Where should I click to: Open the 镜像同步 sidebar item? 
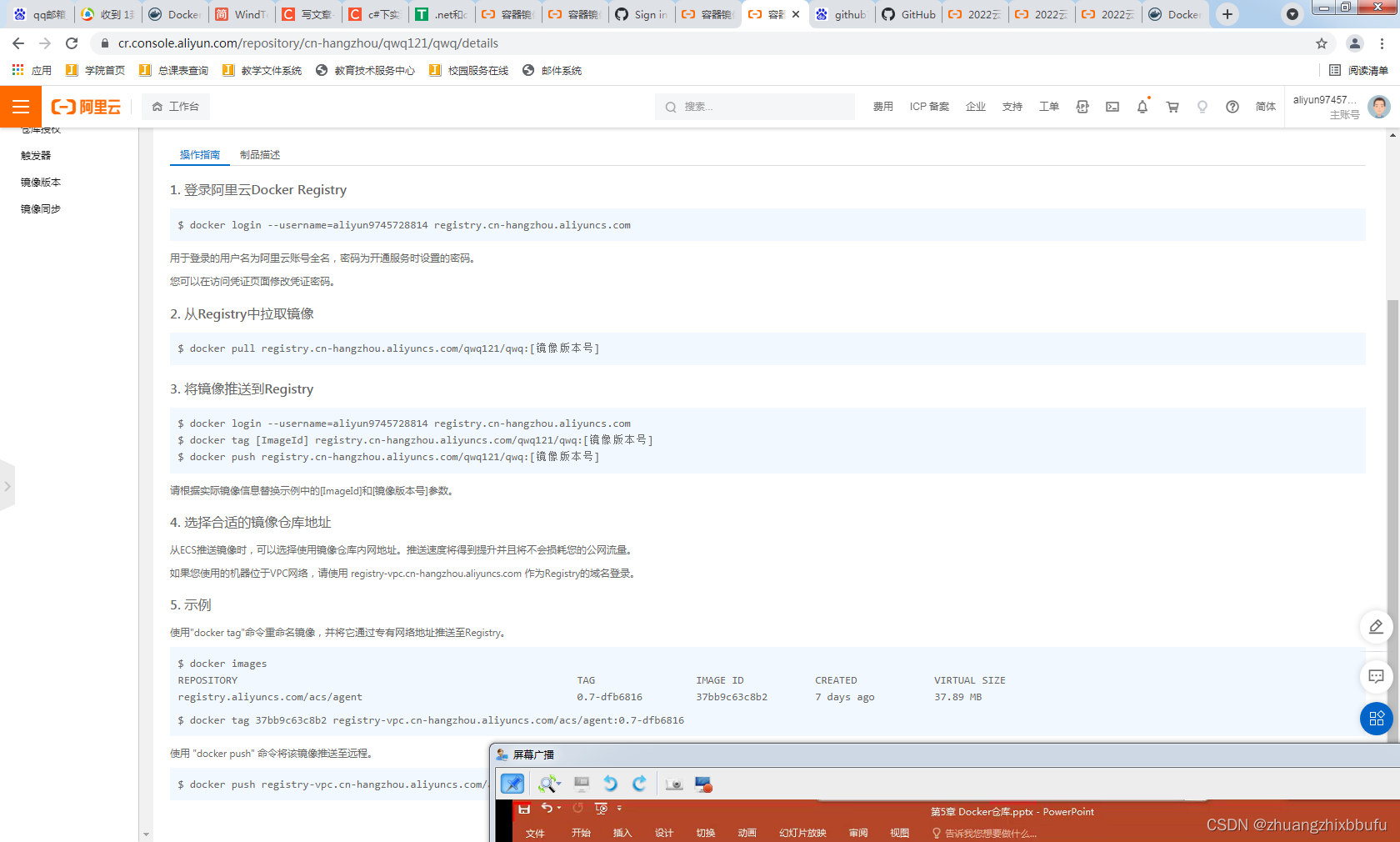click(41, 209)
